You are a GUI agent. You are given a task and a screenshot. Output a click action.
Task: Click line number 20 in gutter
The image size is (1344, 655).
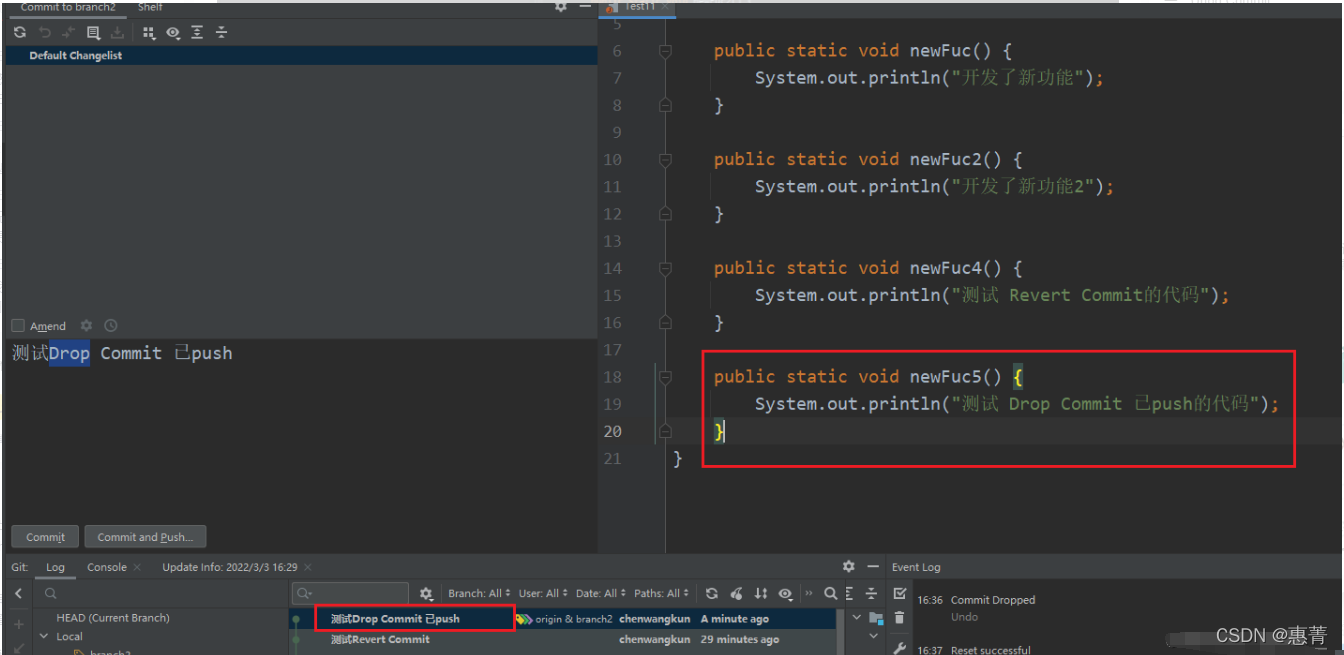[612, 431]
